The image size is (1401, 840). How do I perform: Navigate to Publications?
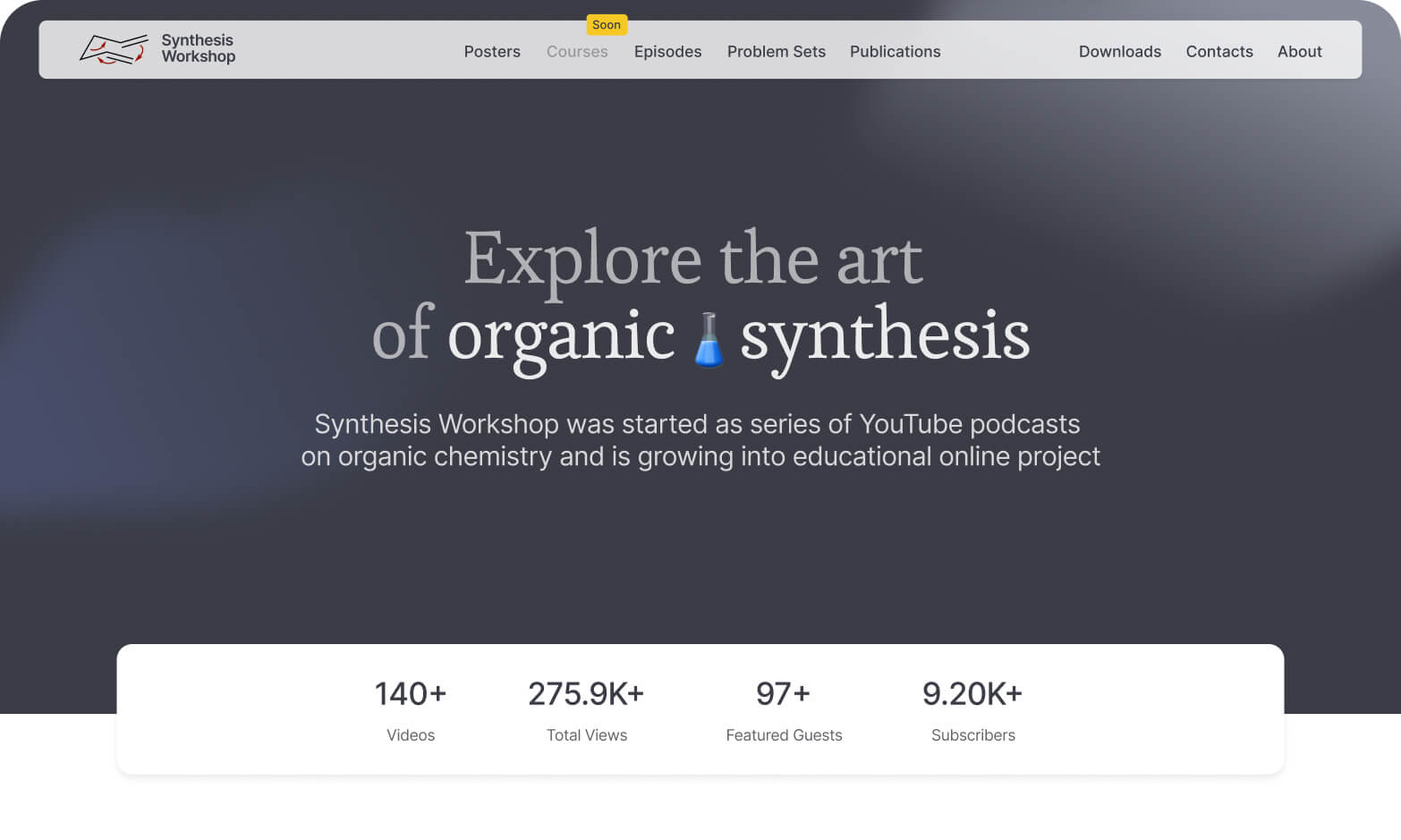click(x=895, y=52)
